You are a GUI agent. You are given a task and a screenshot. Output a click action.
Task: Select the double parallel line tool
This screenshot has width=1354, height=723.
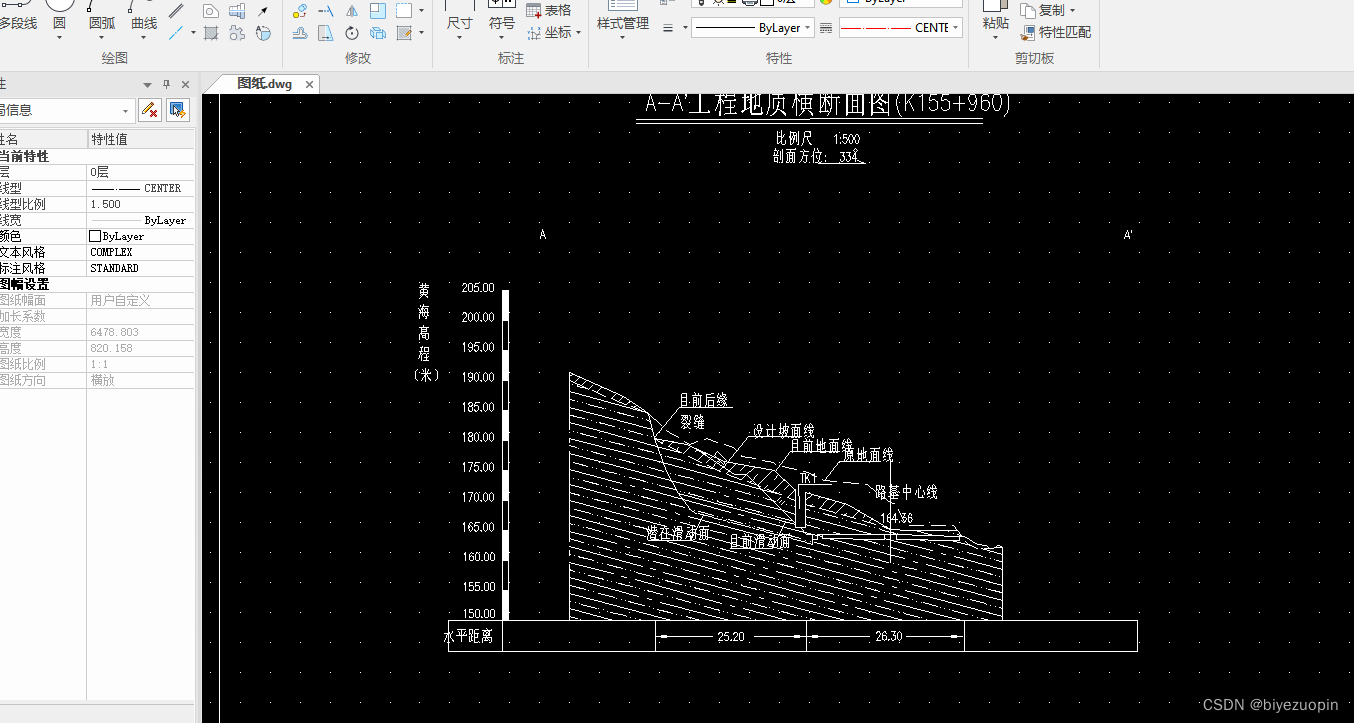(176, 10)
